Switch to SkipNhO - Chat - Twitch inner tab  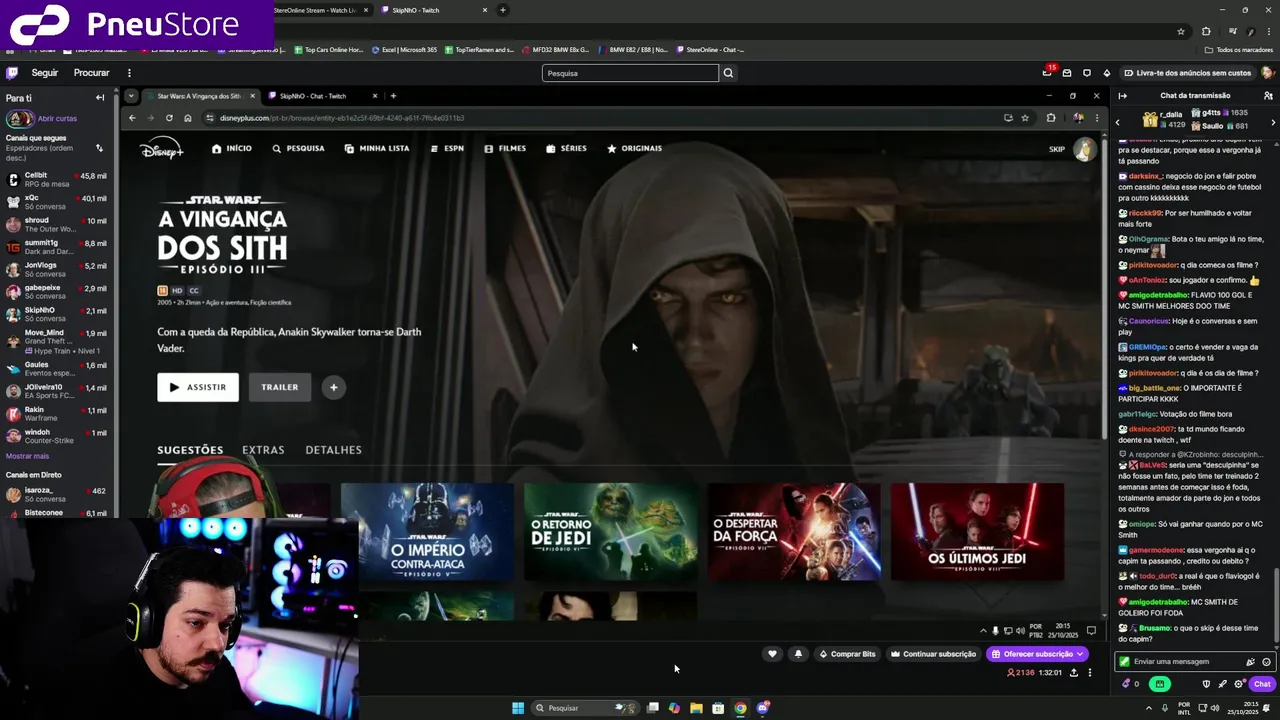pos(323,96)
